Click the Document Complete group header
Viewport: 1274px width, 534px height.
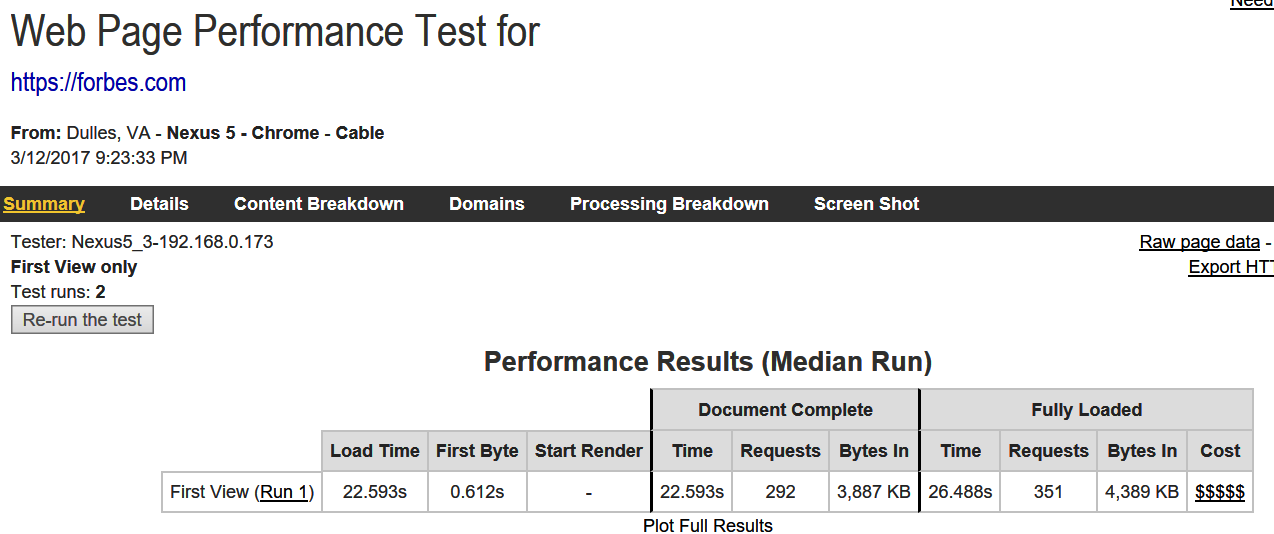click(x=785, y=410)
